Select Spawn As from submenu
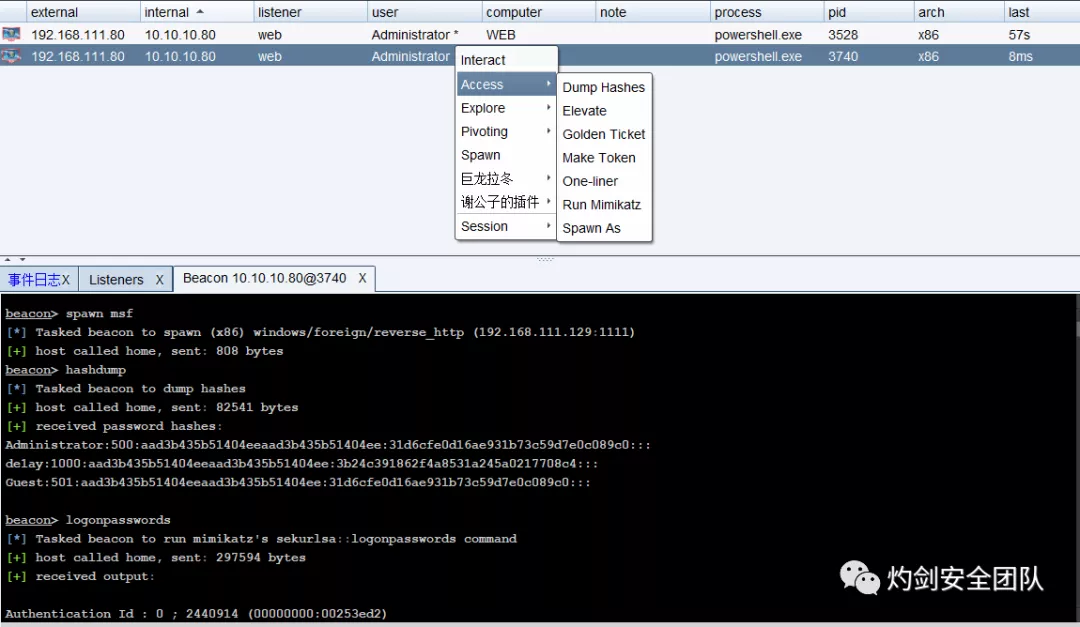The width and height of the screenshot is (1080, 627). pyautogui.click(x=603, y=228)
